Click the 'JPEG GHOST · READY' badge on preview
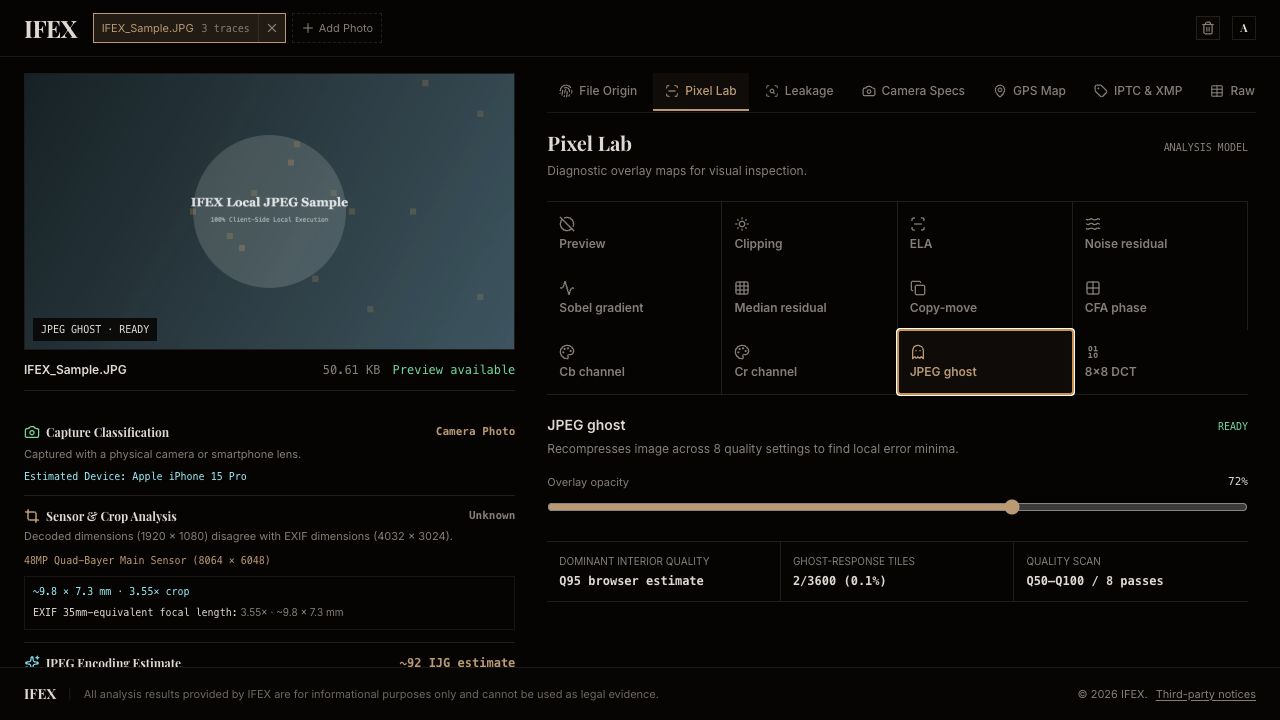The image size is (1280, 720). [95, 329]
